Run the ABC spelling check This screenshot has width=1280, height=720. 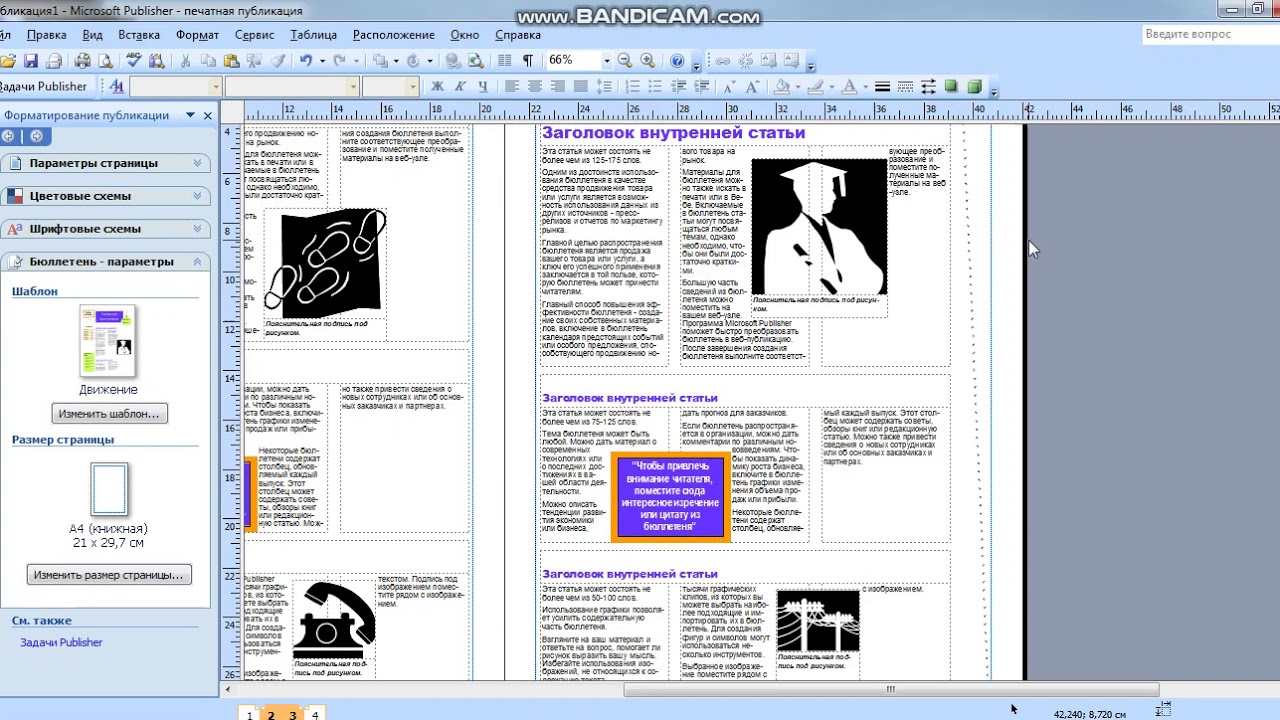(134, 61)
